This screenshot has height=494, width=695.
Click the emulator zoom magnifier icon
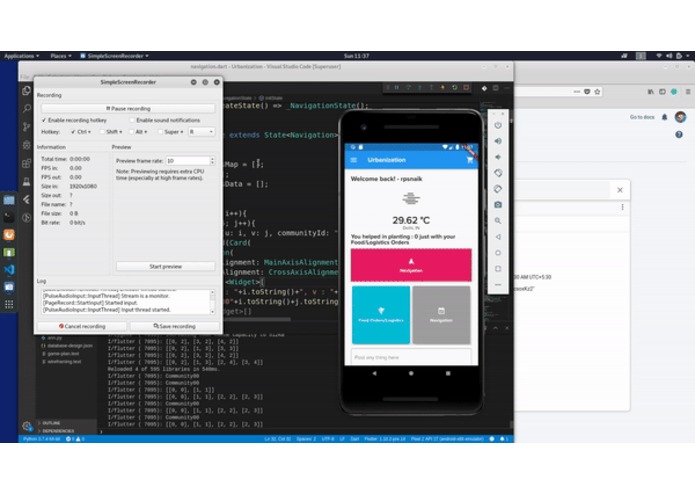[x=498, y=221]
